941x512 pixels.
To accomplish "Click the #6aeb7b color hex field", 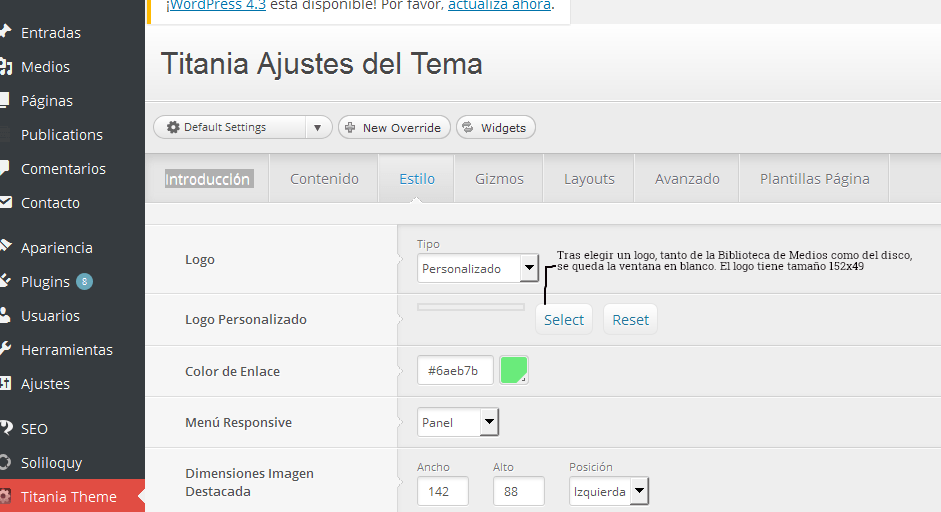I will coord(455,370).
